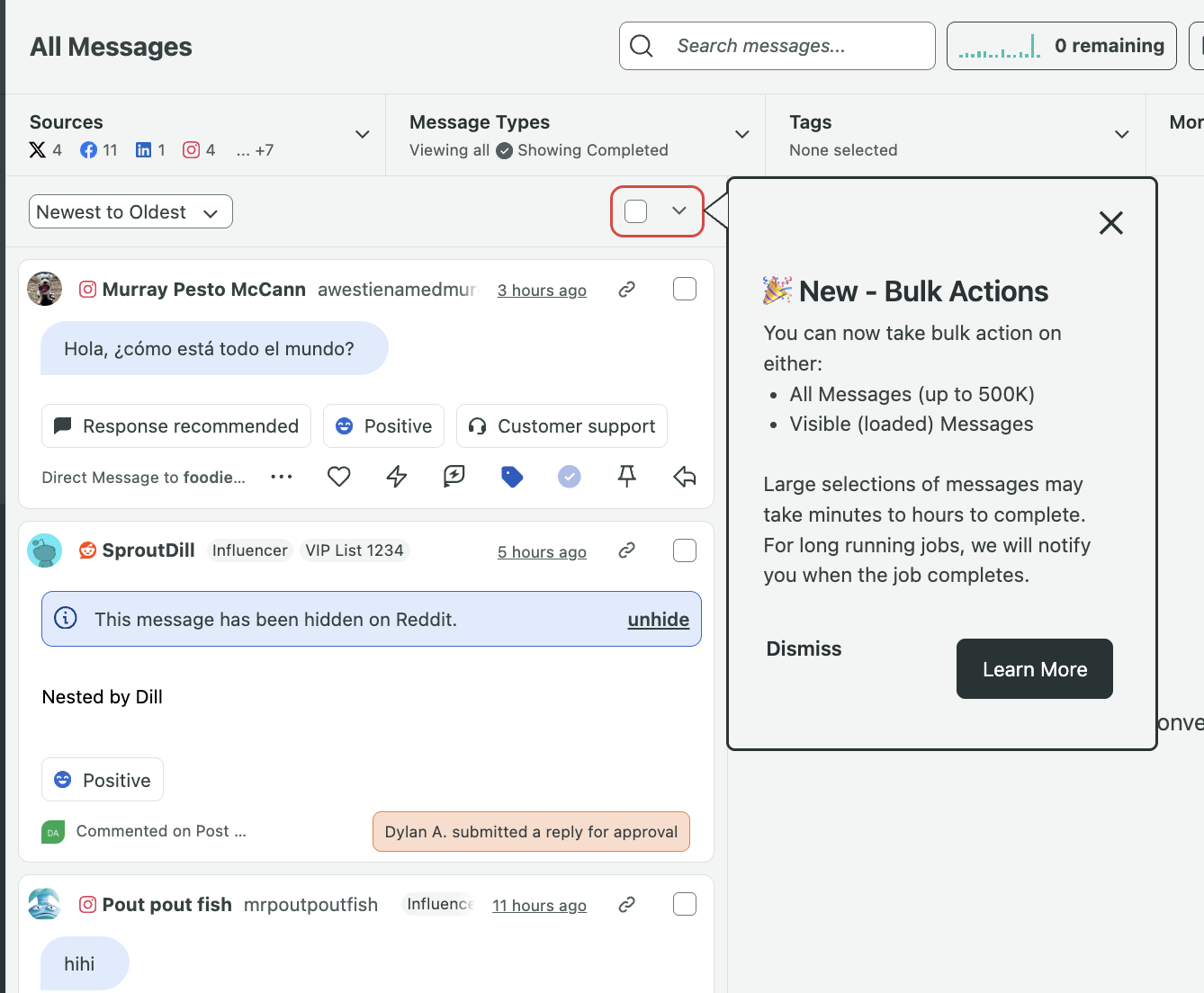Click the Response recommended tag

(x=176, y=425)
